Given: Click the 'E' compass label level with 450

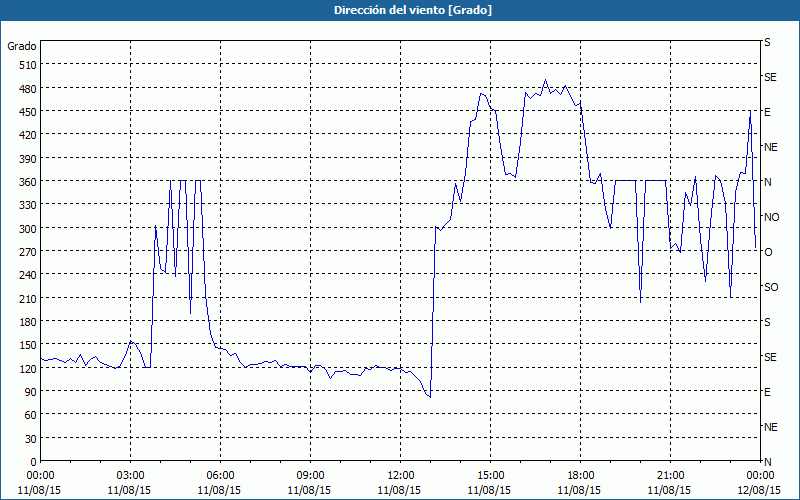Looking at the screenshot, I should pyautogui.click(x=767, y=112).
